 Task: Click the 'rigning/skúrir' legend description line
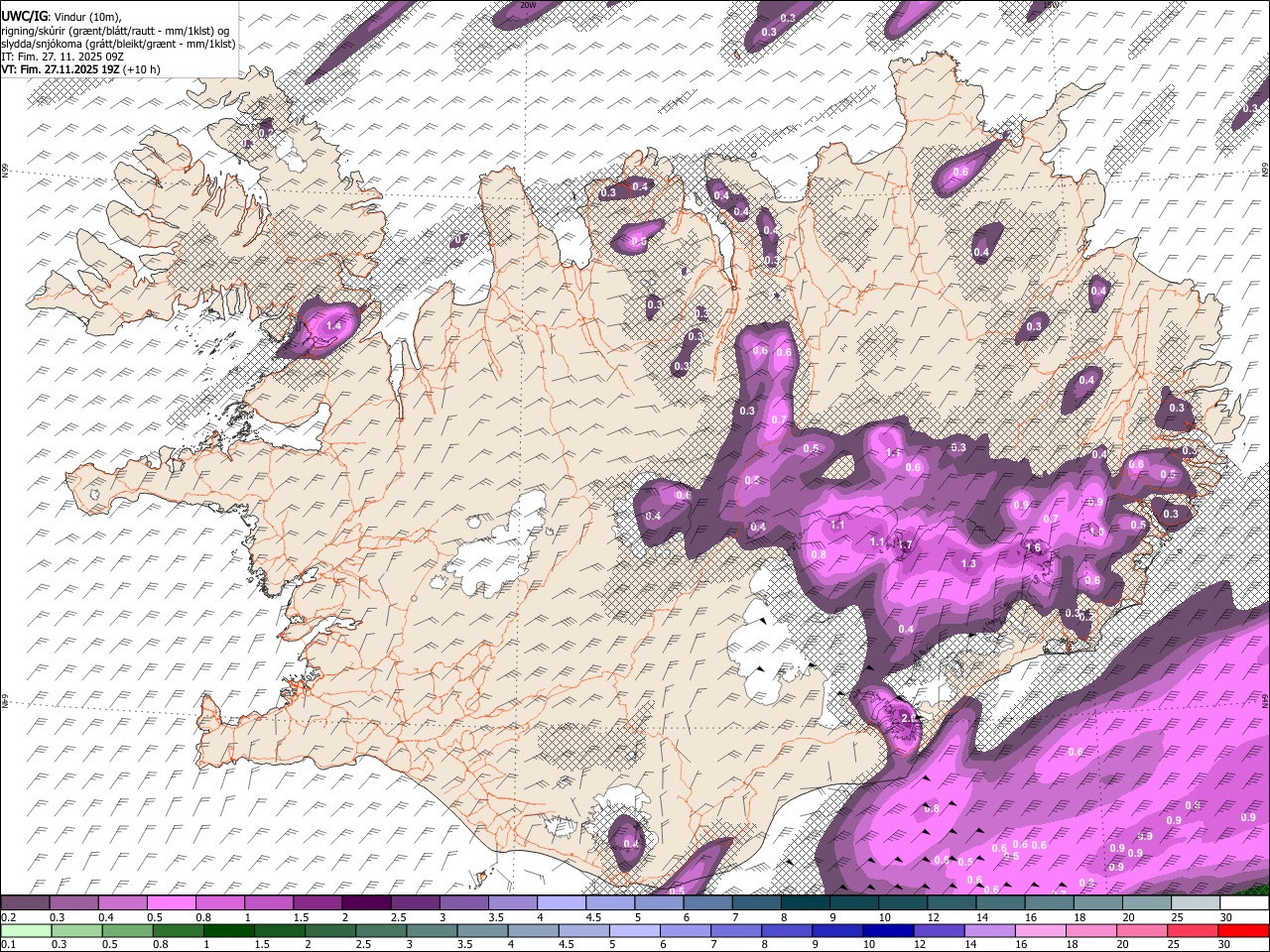(x=115, y=30)
